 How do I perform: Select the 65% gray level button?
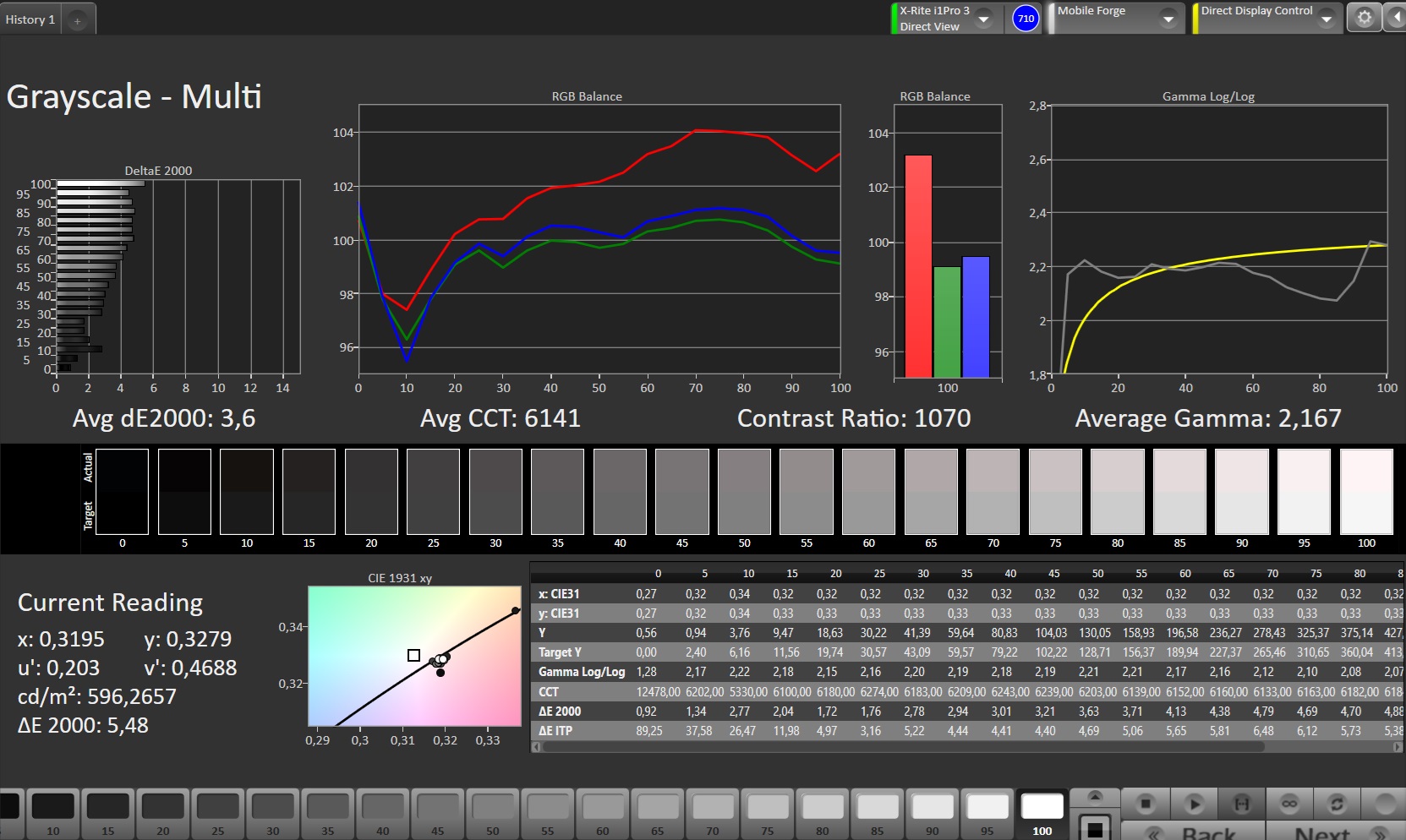(x=658, y=814)
